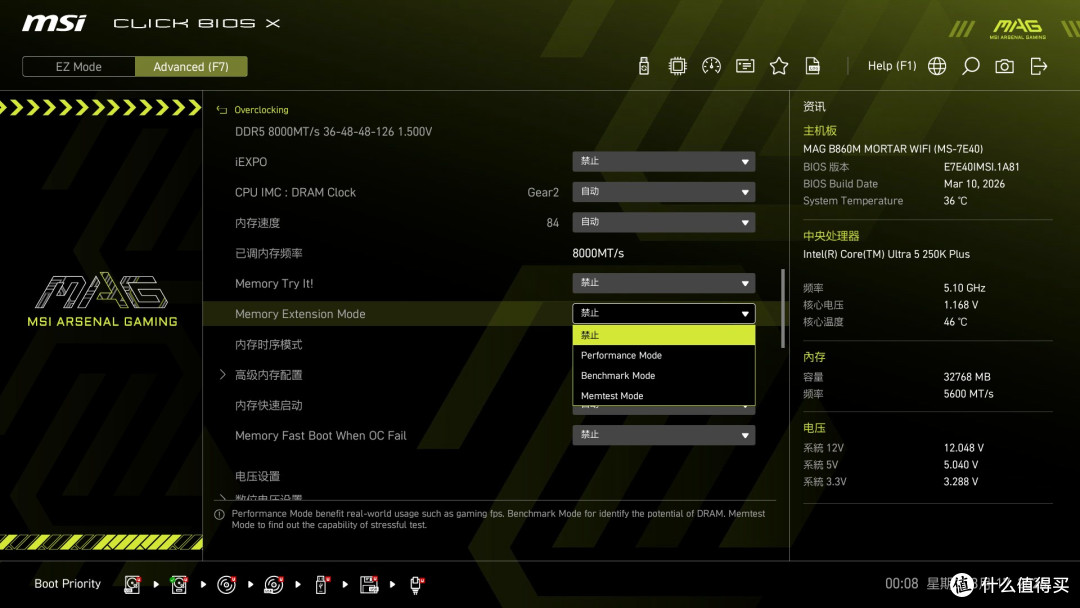The width and height of the screenshot is (1080, 608).
Task: Click the settings list scrollbar
Action: [x=782, y=308]
